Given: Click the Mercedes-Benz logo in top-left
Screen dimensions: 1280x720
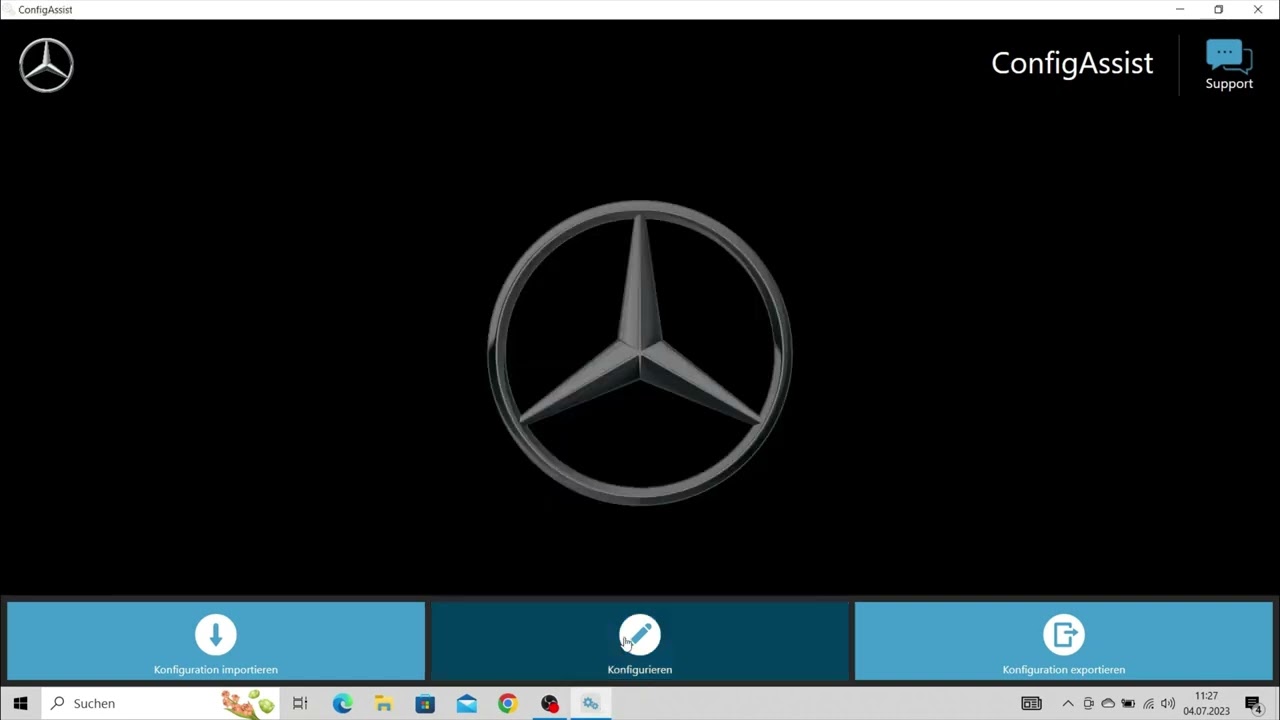Looking at the screenshot, I should [46, 65].
